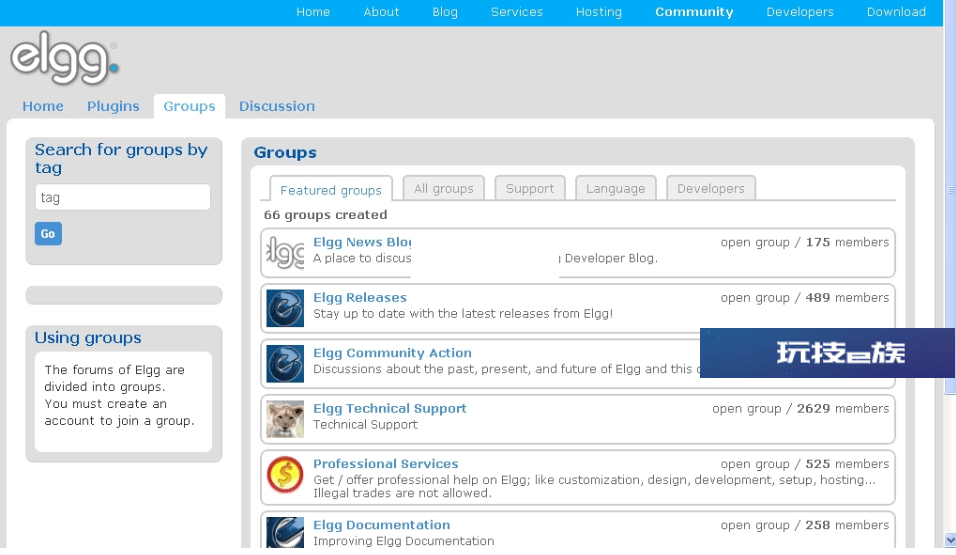
Task: Open the Elgg Community Action link
Action: pyautogui.click(x=392, y=353)
